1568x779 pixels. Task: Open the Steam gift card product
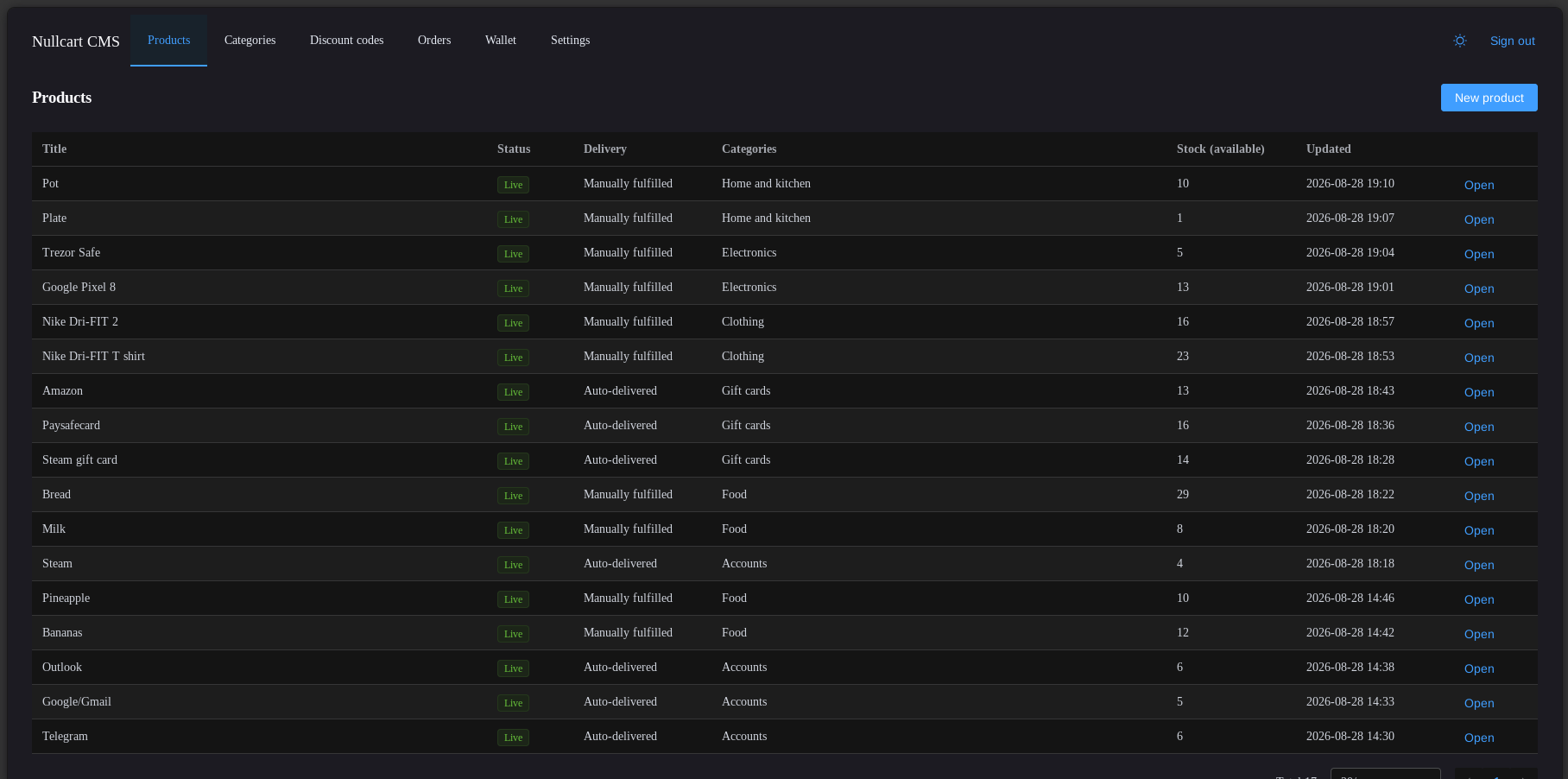pyautogui.click(x=1478, y=461)
